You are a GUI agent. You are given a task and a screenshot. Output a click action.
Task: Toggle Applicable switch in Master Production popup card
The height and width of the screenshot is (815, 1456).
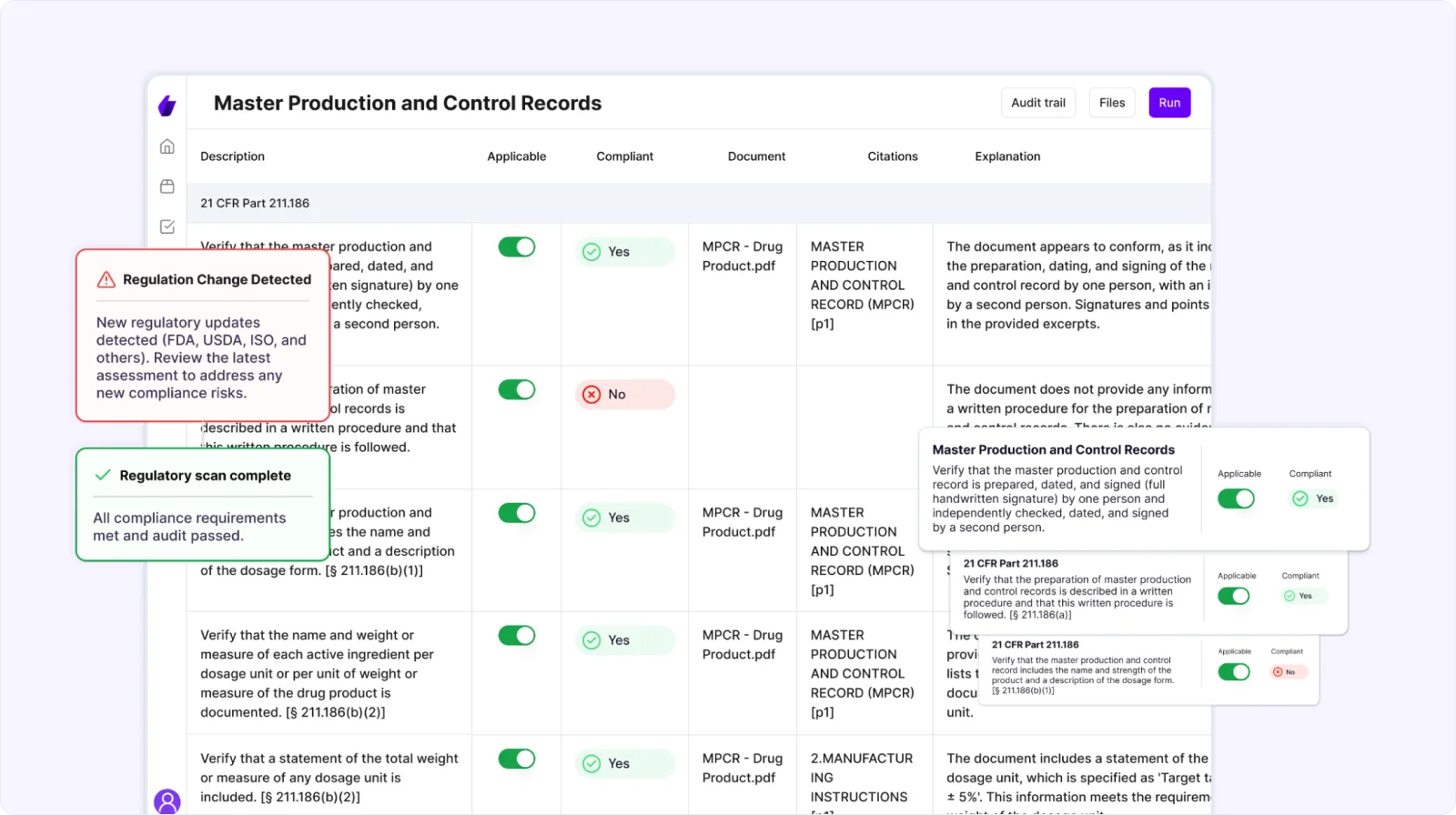coord(1236,498)
